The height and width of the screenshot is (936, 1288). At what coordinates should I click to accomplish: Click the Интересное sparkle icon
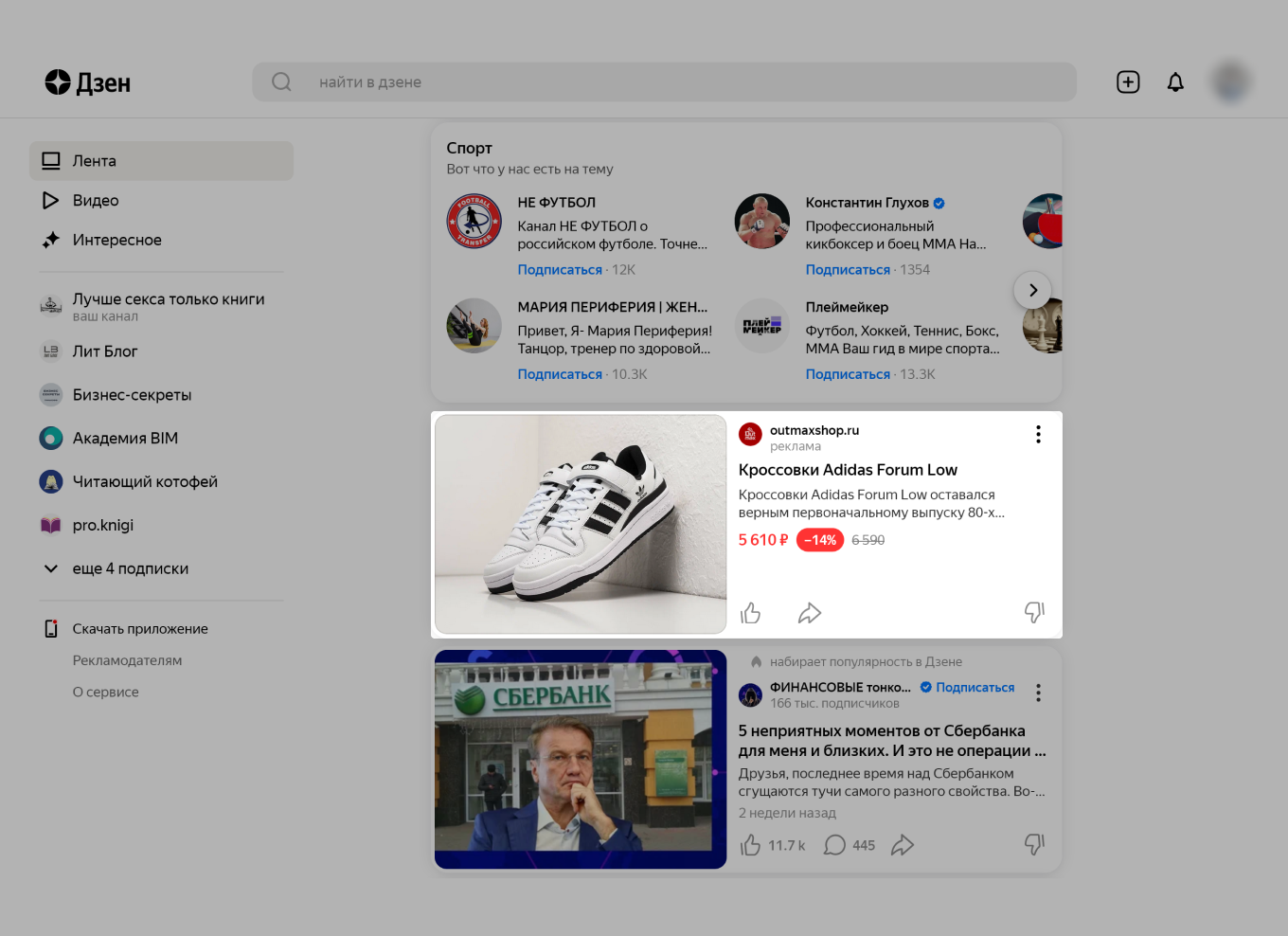[x=51, y=241]
